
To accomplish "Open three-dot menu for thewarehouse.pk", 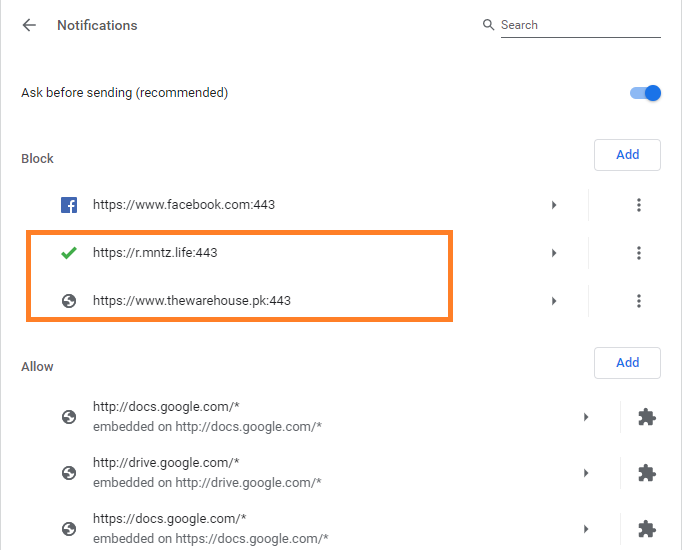I will [638, 301].
